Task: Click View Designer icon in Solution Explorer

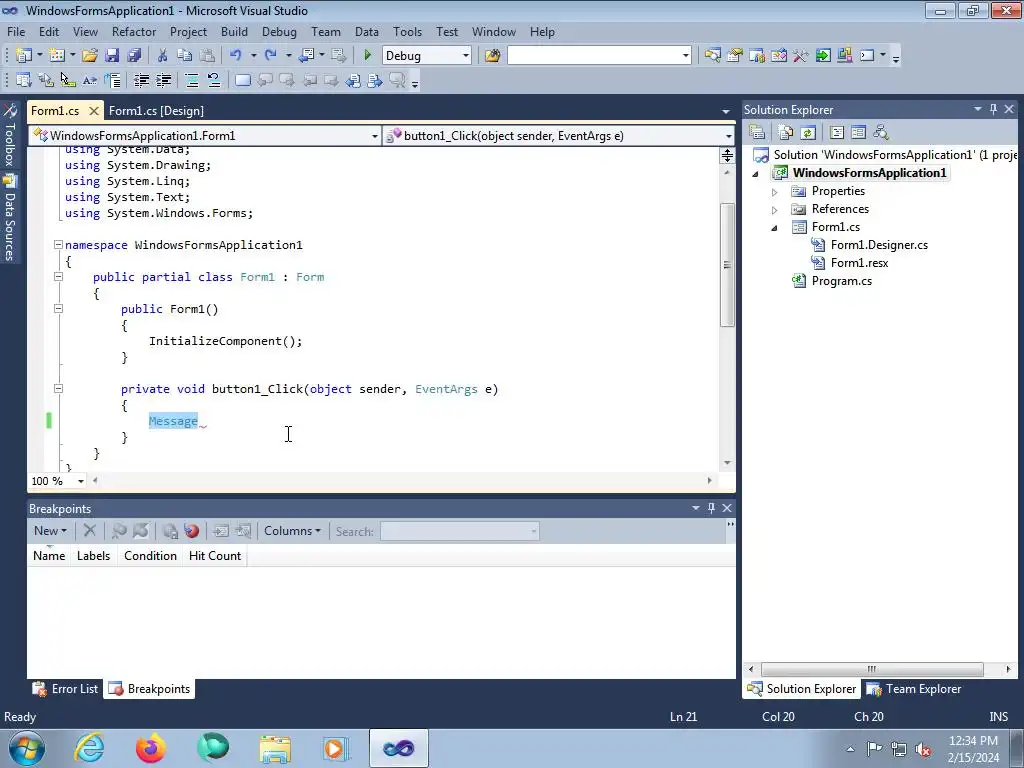Action: click(859, 133)
